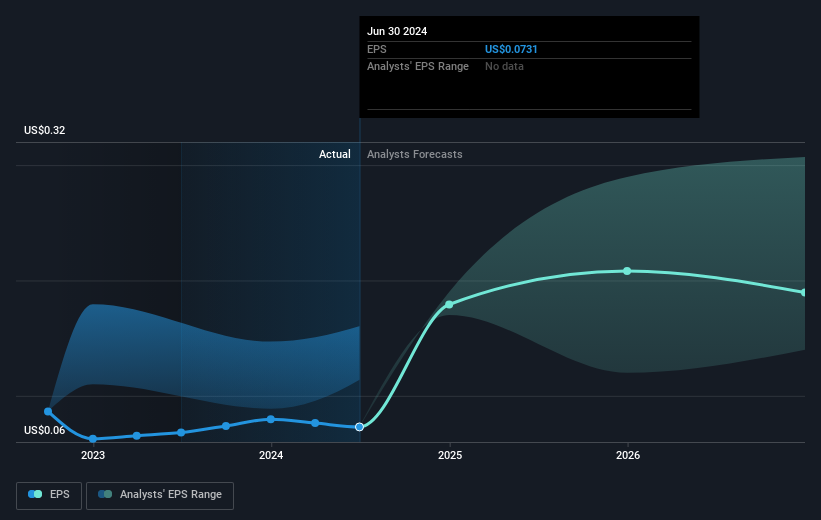Screen dimensions: 821x520
Task: Click the 2025 x-axis label
Action: 450,455
